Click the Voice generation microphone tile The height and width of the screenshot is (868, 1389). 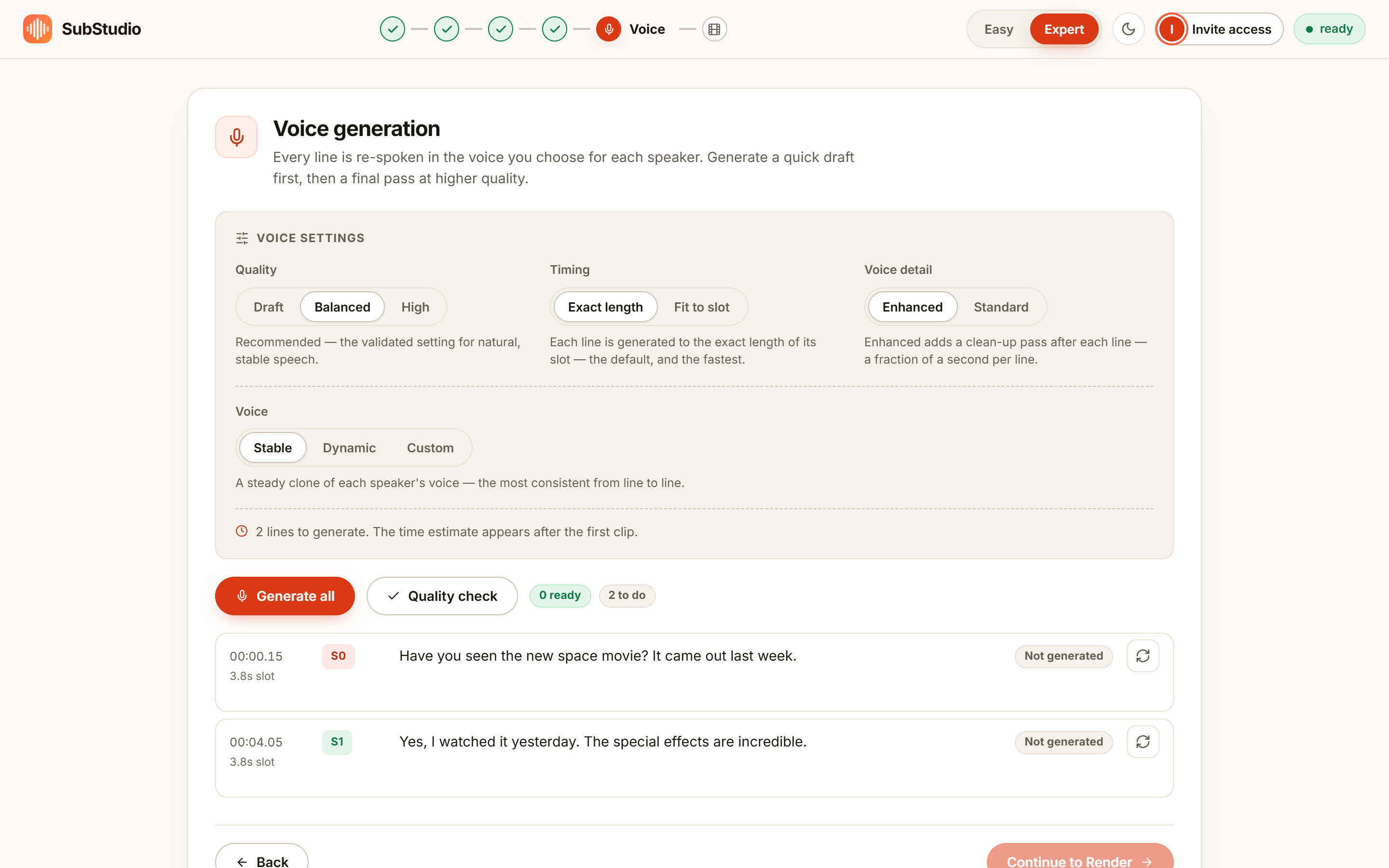click(x=236, y=136)
